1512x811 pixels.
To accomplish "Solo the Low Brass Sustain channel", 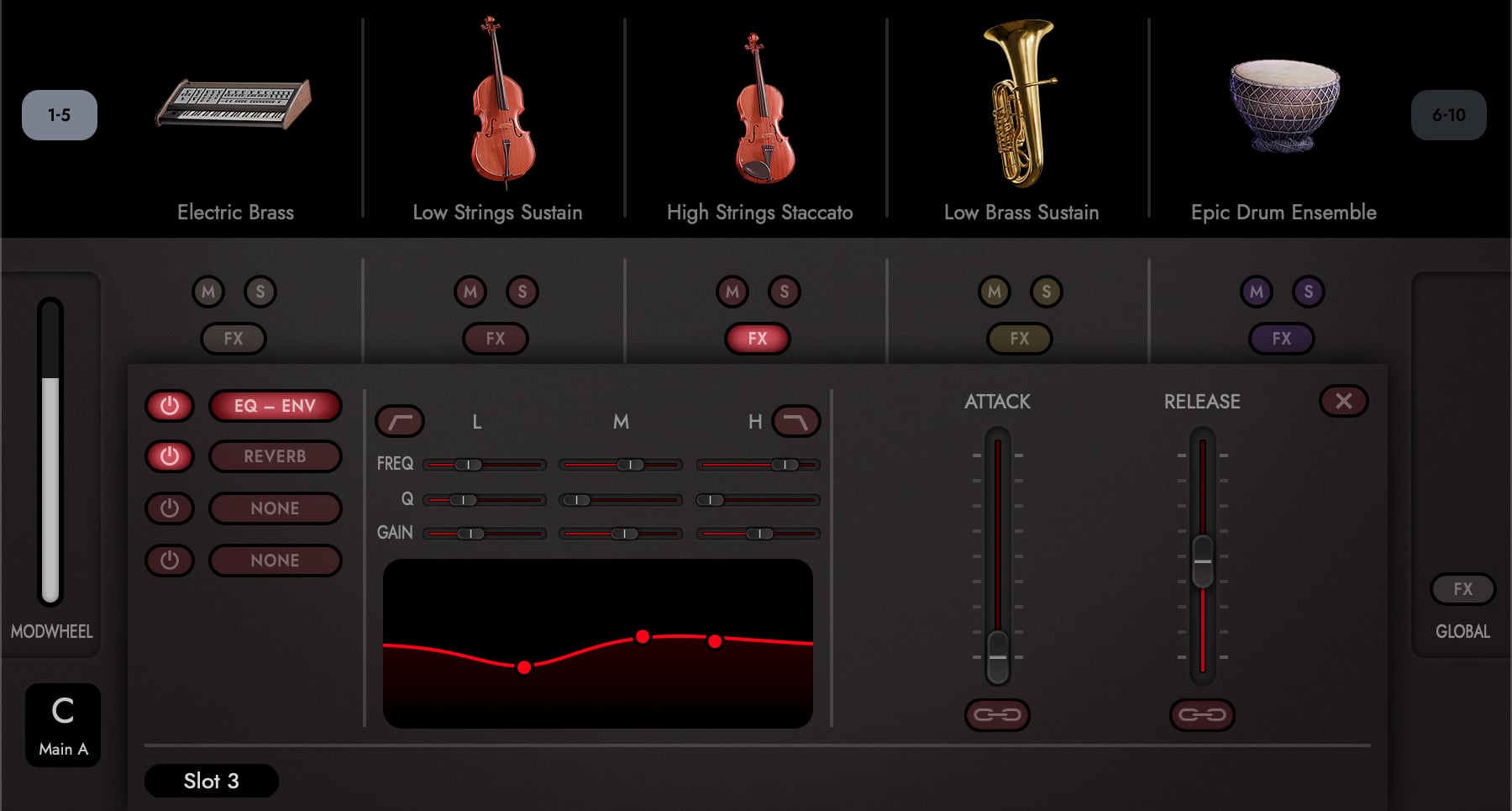I will point(1047,292).
